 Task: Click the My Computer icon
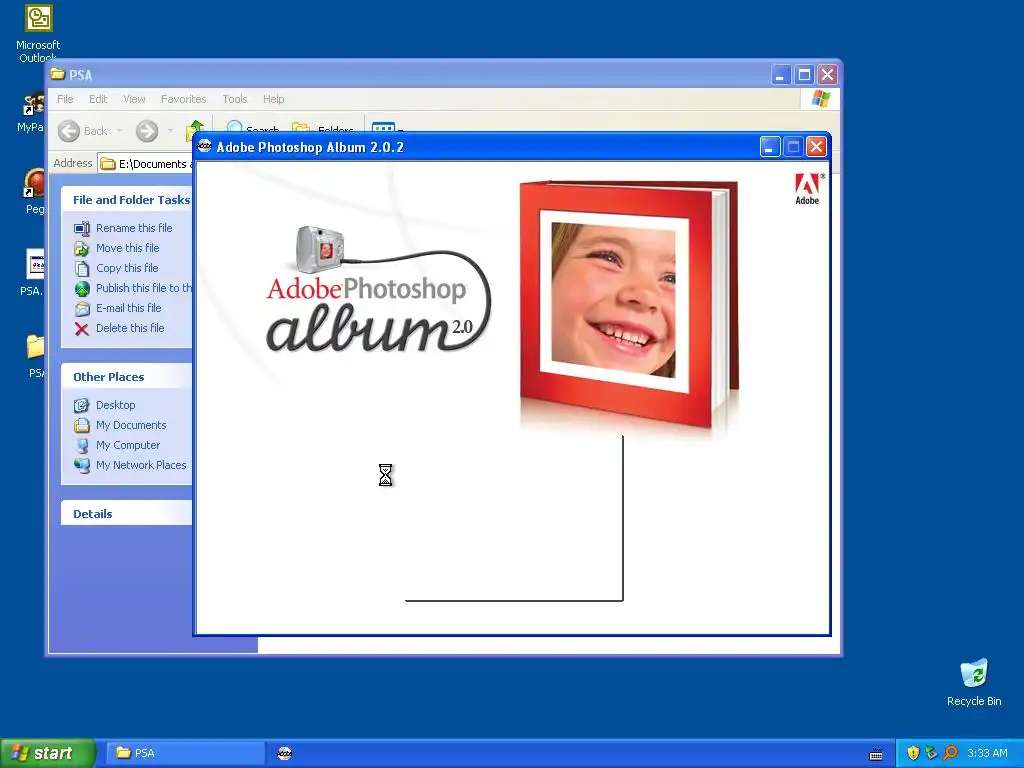coord(82,446)
